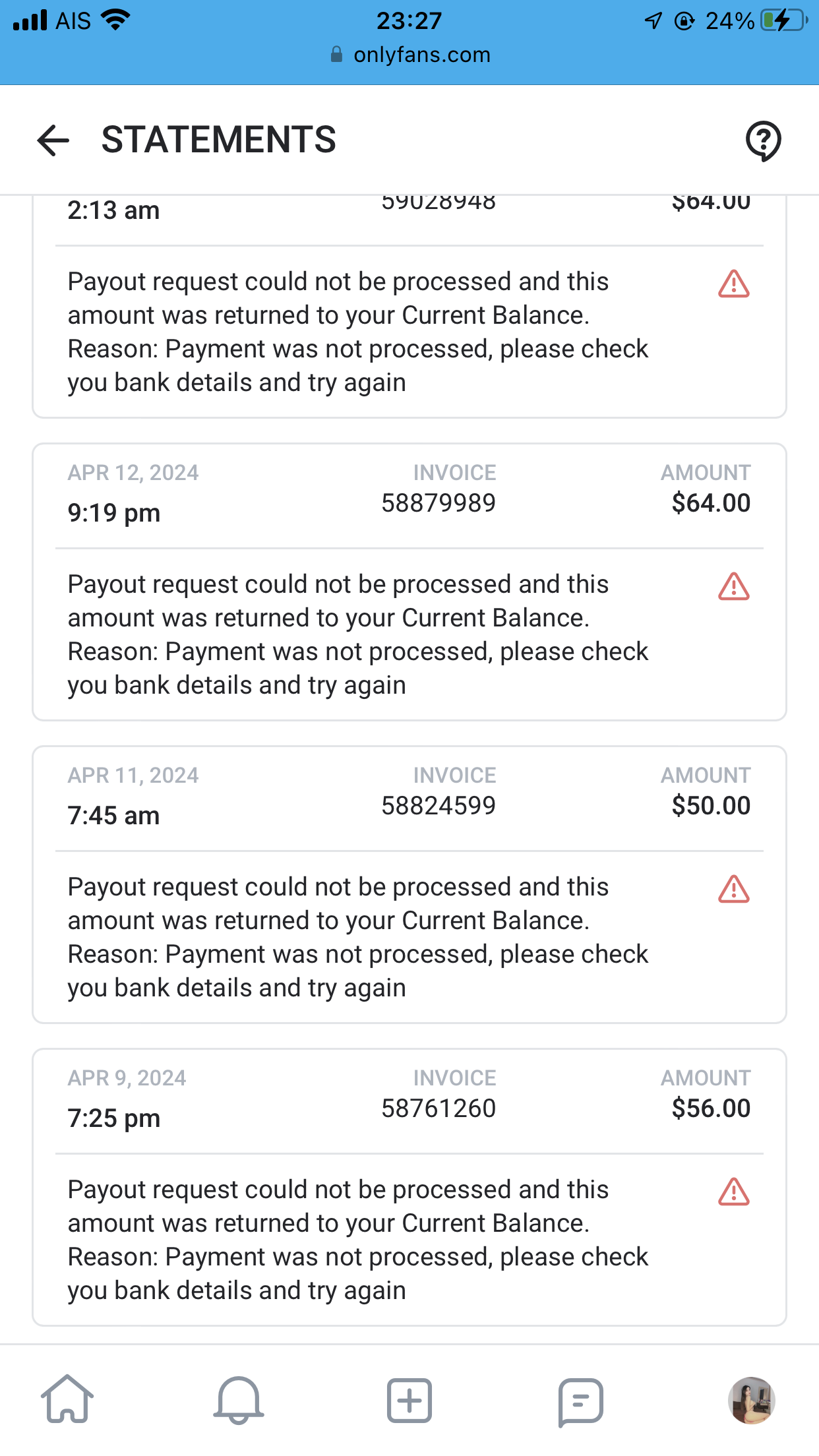Tap the battery indicator in status bar

pos(783,21)
